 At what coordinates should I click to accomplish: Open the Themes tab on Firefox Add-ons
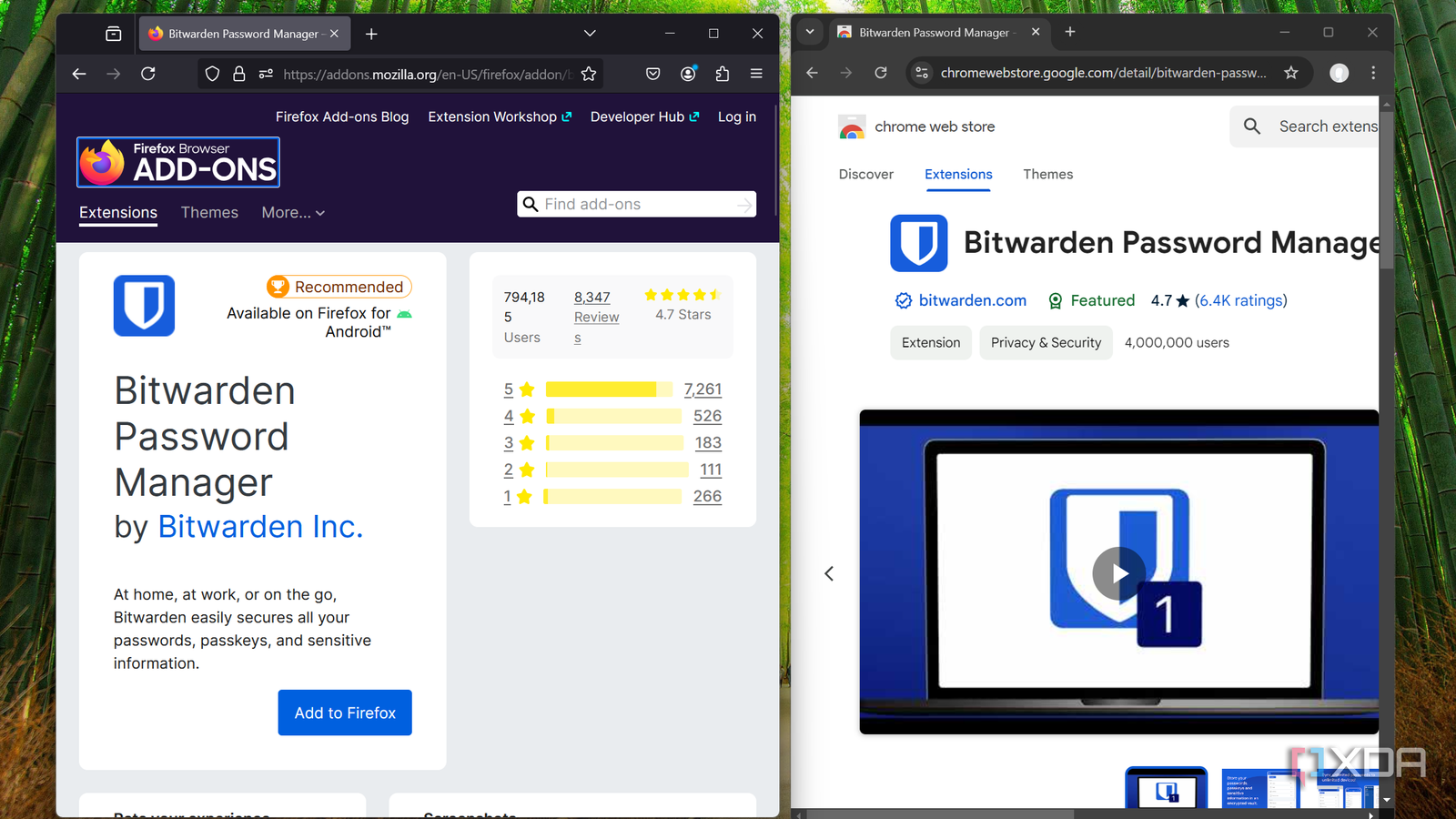click(209, 213)
